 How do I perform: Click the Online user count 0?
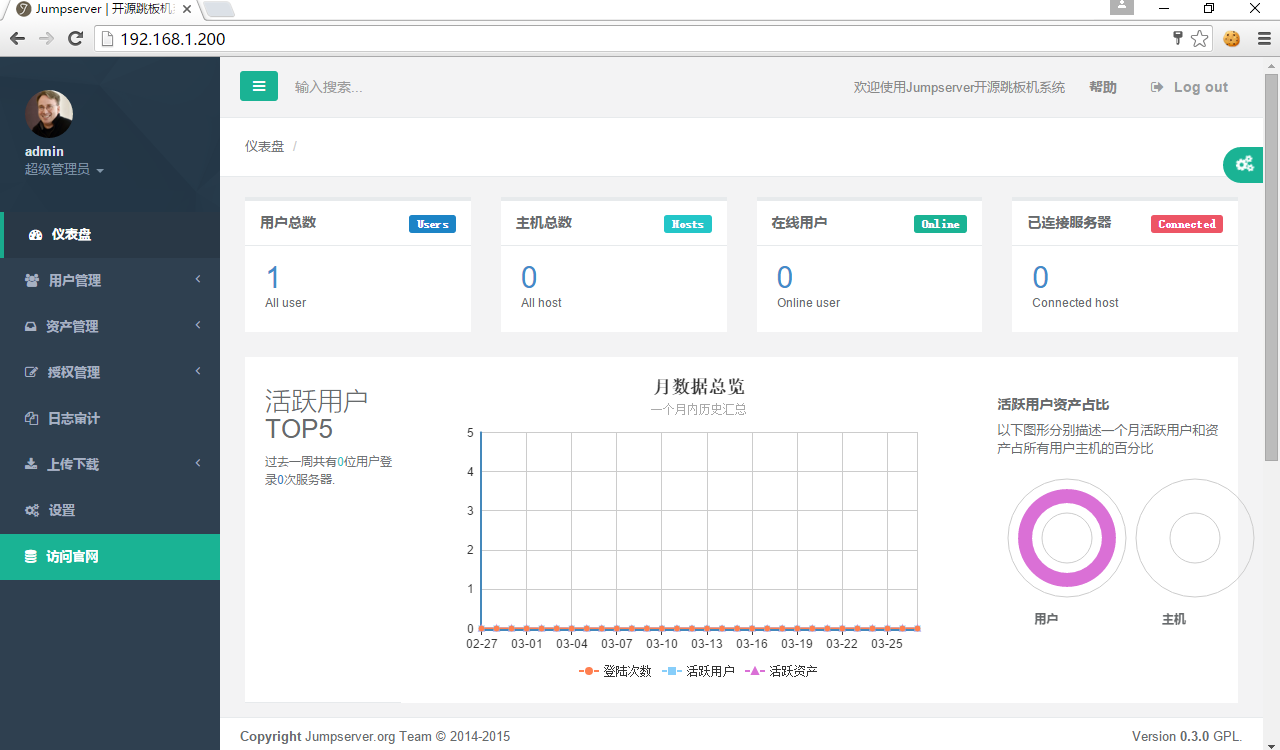pyautogui.click(x=785, y=277)
